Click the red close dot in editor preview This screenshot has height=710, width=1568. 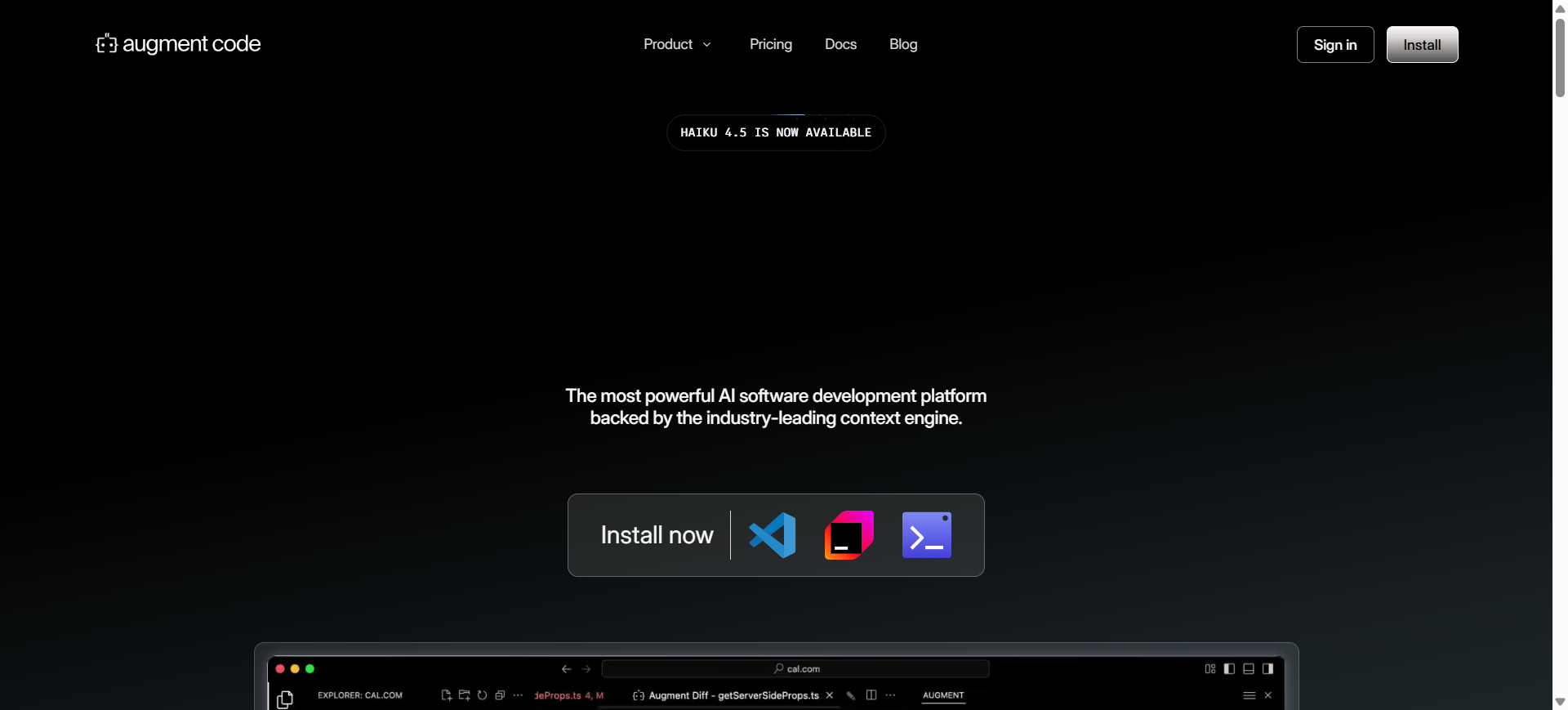(x=280, y=668)
